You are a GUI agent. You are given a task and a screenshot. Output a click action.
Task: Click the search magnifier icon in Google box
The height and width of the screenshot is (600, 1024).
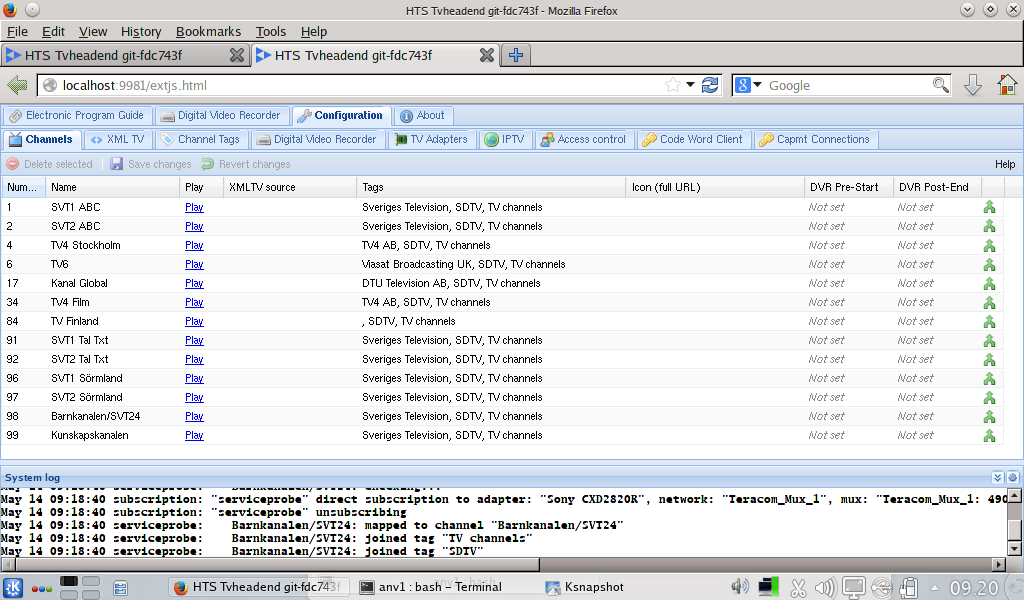pyautogui.click(x=940, y=85)
